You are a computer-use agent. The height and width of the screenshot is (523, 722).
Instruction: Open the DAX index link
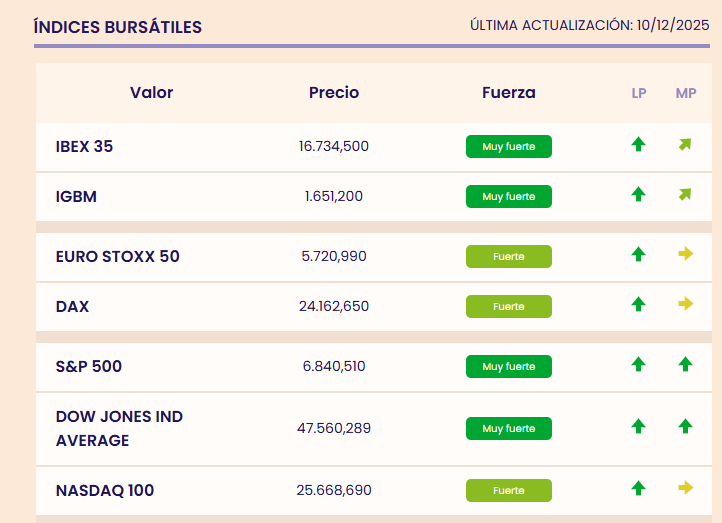tap(72, 306)
